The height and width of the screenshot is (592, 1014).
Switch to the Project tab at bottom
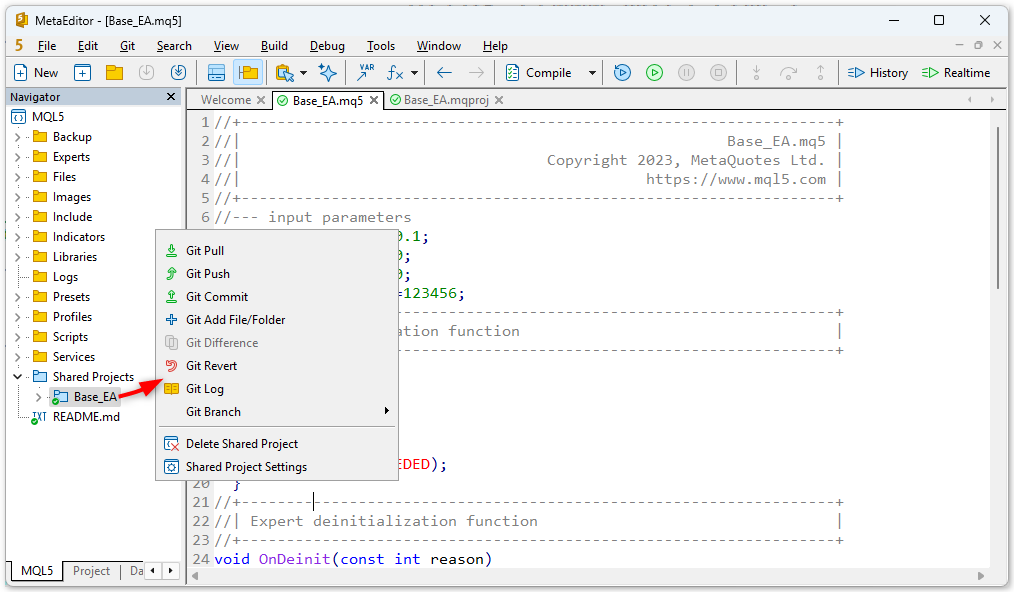click(91, 571)
